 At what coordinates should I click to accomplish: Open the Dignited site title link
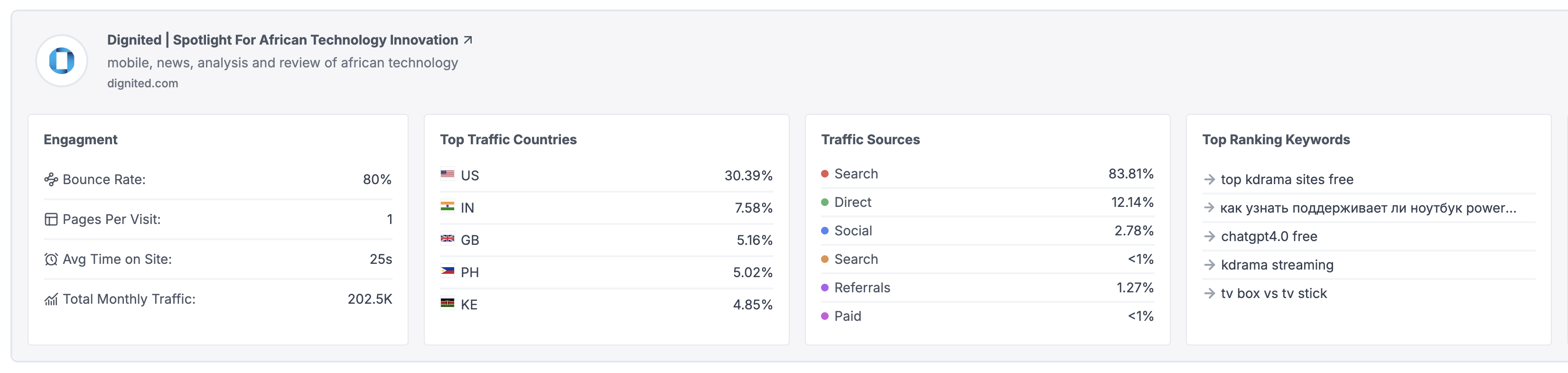coord(282,40)
